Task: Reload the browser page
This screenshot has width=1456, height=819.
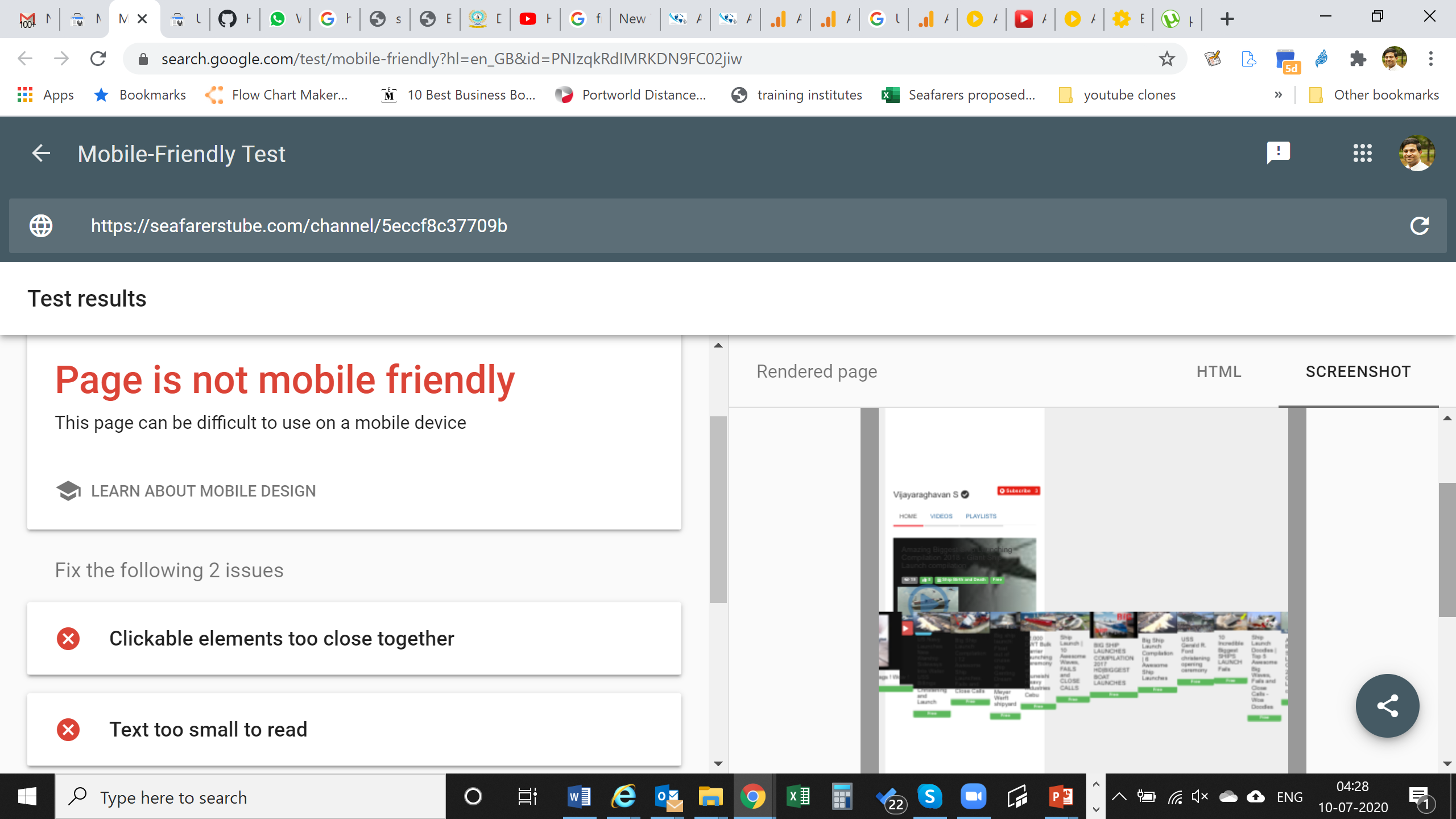Action: [98, 59]
